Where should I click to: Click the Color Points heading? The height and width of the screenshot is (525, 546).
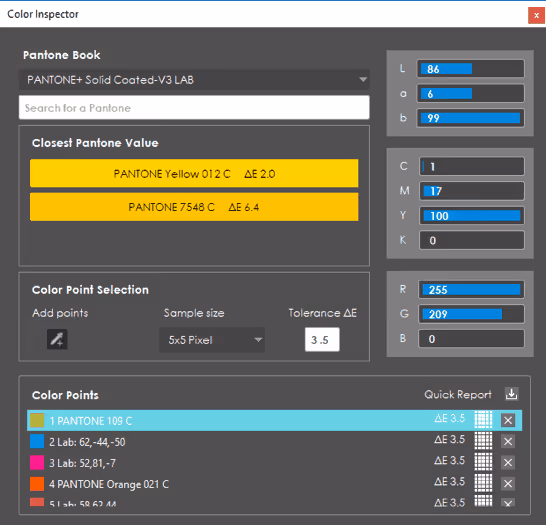coord(65,395)
